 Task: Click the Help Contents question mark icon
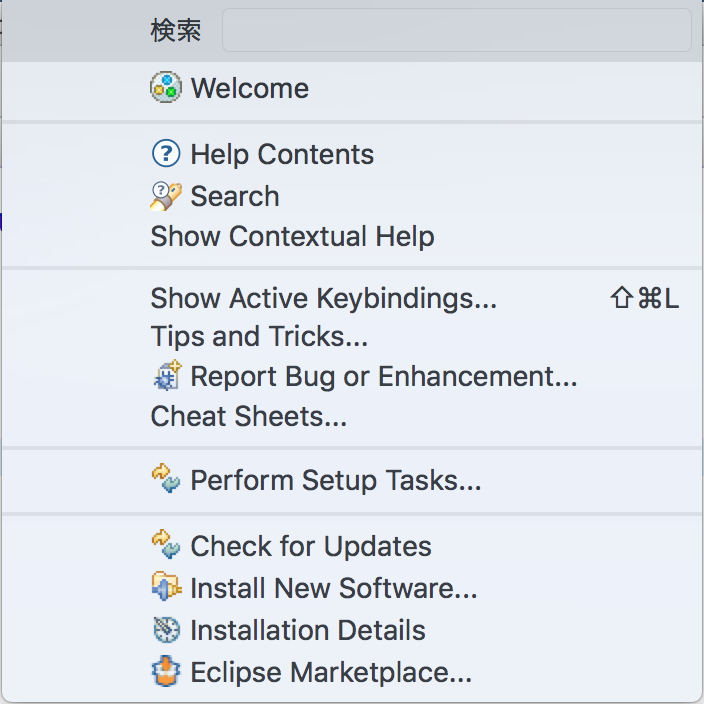click(165, 154)
